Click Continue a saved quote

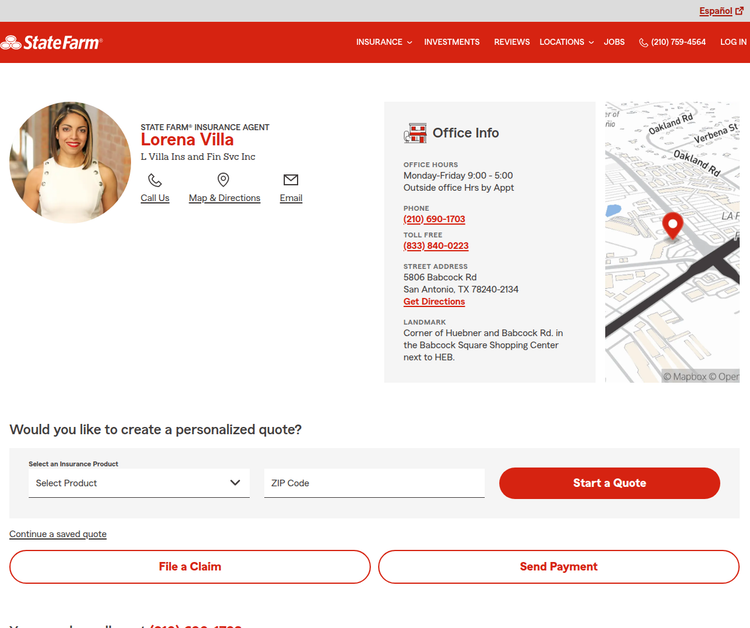[58, 534]
